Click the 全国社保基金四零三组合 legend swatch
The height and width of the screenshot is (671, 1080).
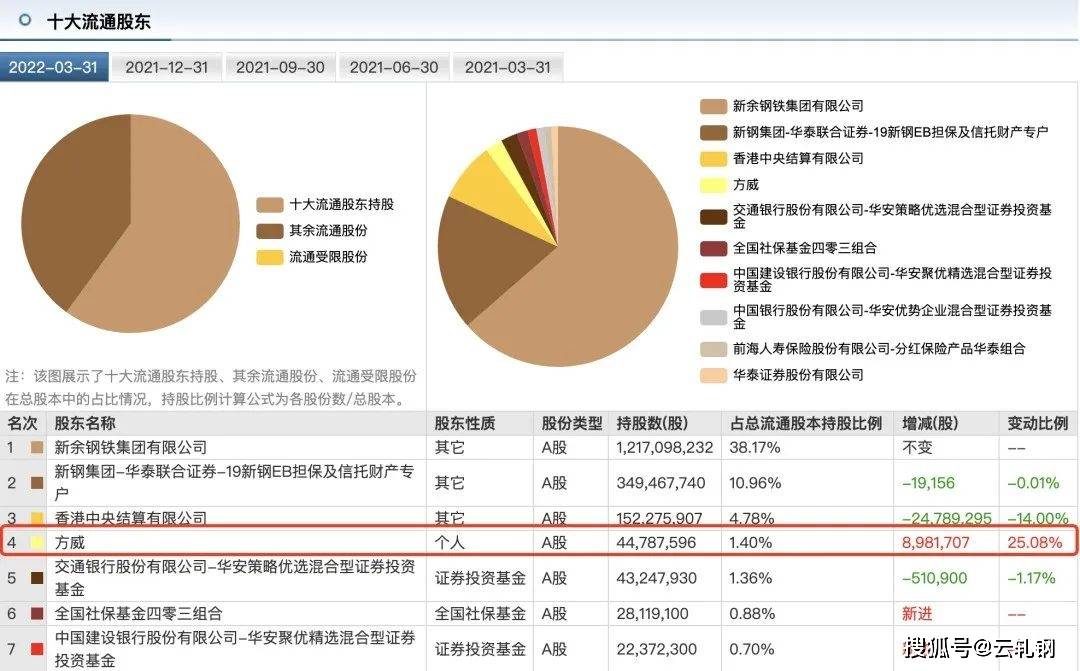coord(714,248)
